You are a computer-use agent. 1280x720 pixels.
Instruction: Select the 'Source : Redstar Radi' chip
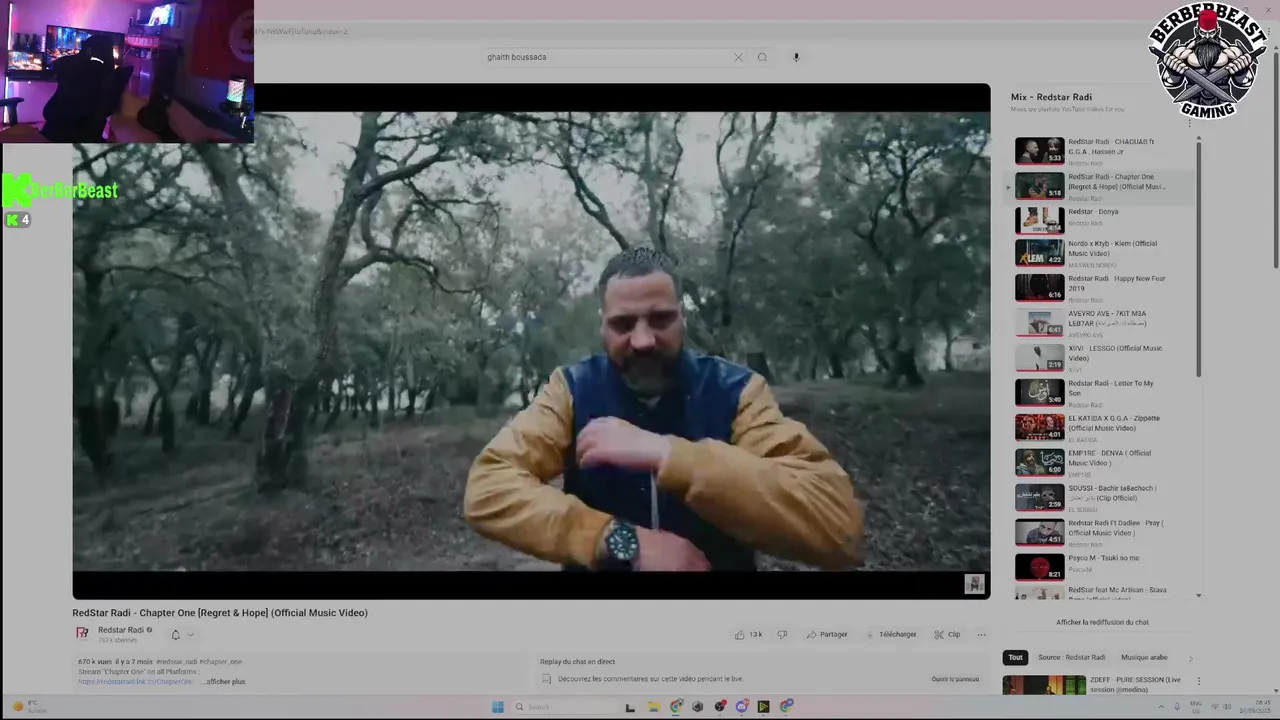point(1071,657)
